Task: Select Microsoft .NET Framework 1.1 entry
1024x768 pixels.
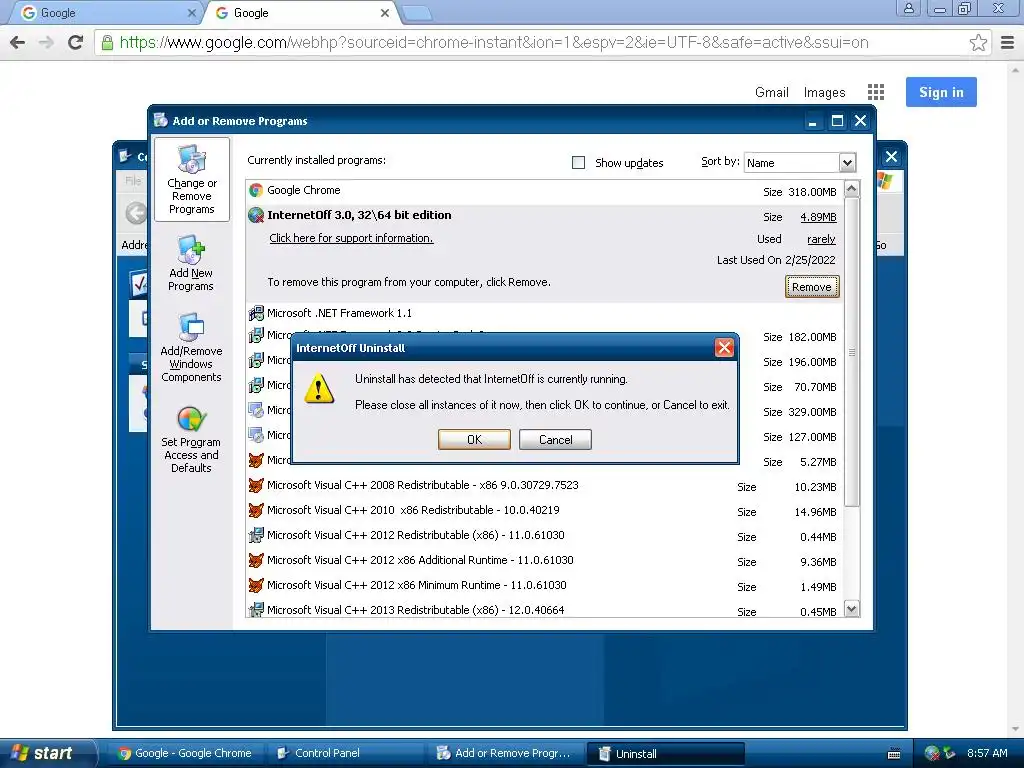Action: coord(545,313)
